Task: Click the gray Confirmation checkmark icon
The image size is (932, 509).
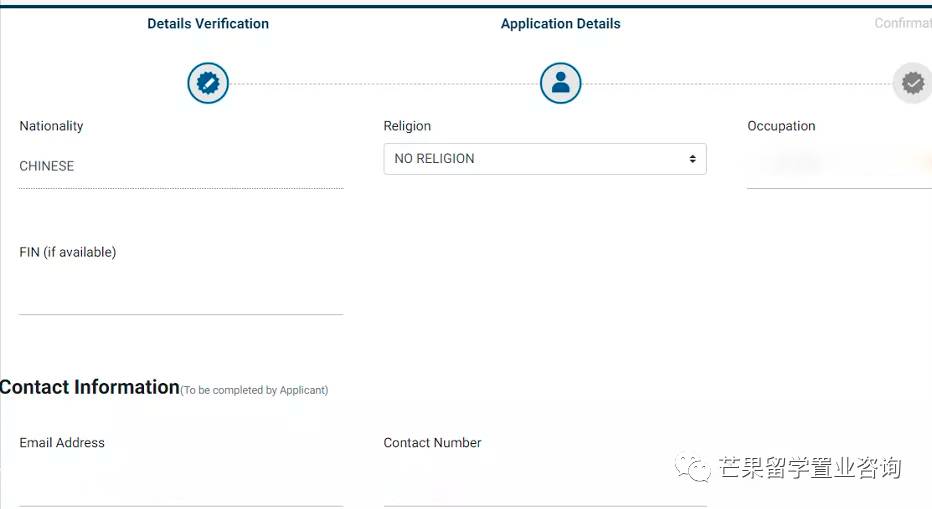Action: coord(912,83)
